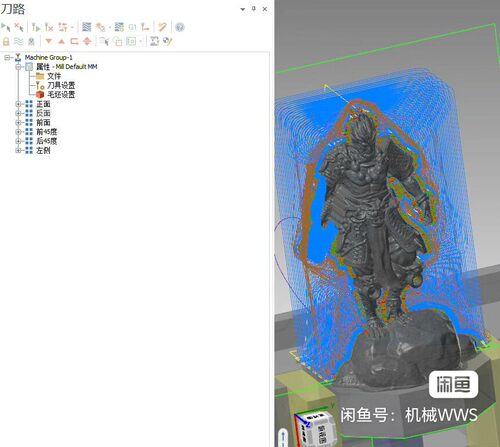The height and width of the screenshot is (447, 500).
Task: Select the 正面 group label
Action: [43, 104]
